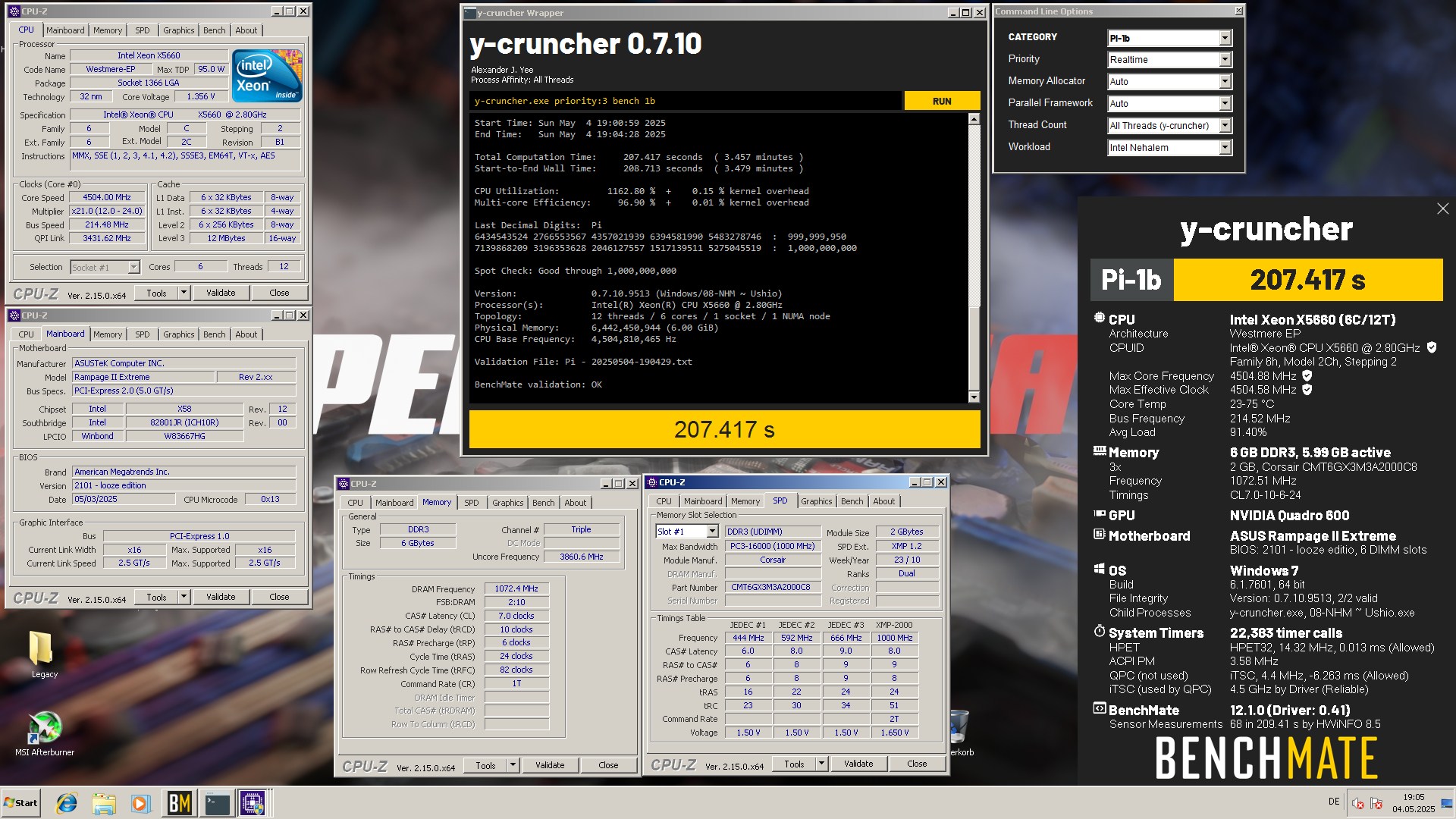Click Close button in the SPD CPU-Z window
This screenshot has width=1456, height=819.
(917, 764)
